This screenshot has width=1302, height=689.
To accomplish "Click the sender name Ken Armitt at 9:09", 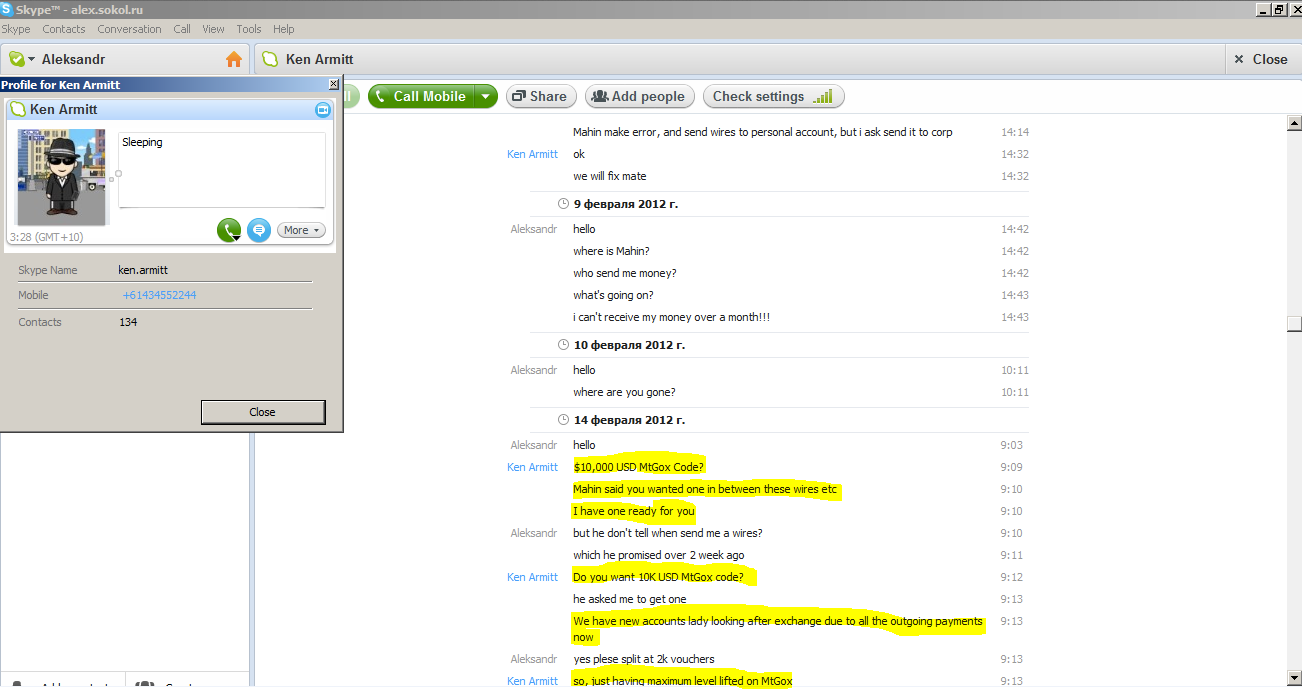I will pyautogui.click(x=532, y=467).
